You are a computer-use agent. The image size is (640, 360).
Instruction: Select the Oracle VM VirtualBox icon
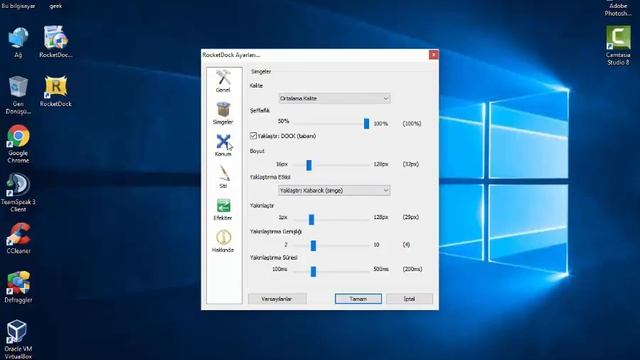pyautogui.click(x=18, y=340)
